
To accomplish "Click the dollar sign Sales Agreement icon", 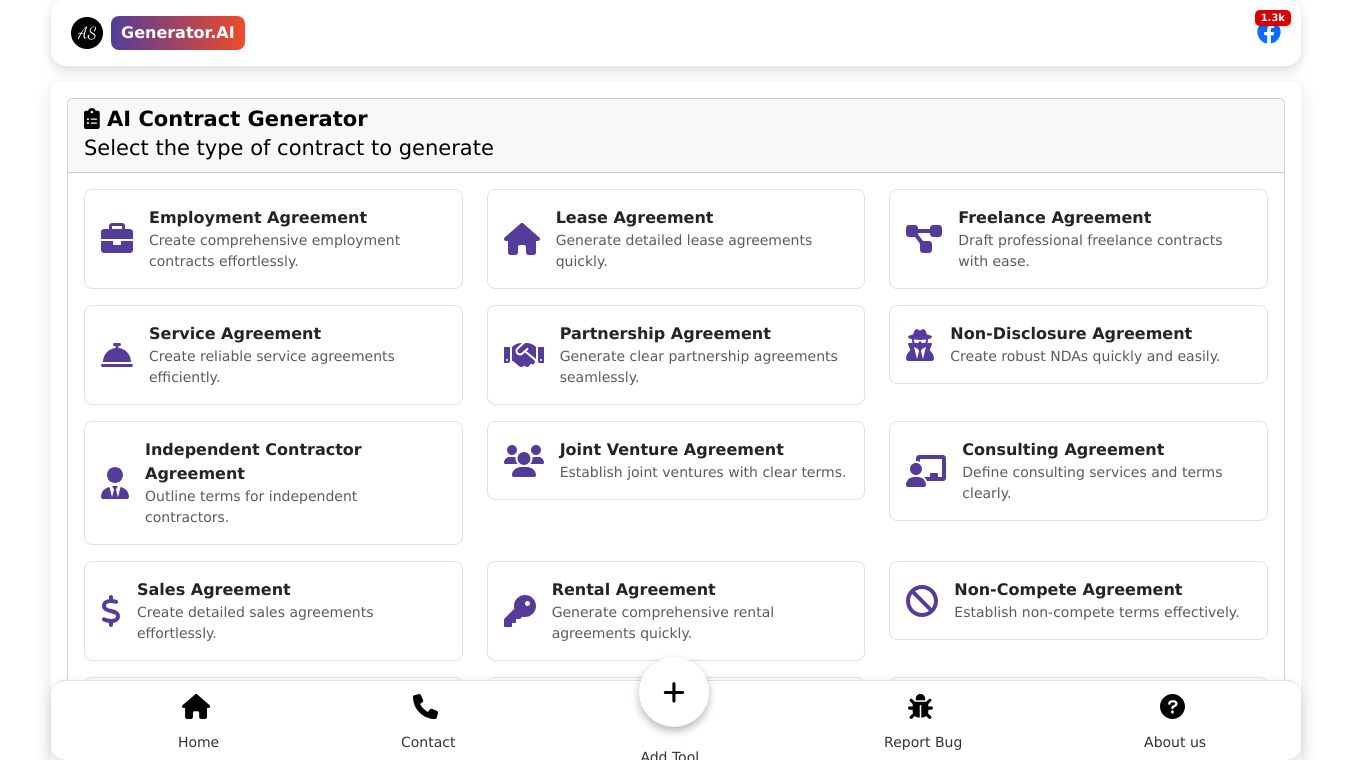I will (111, 611).
